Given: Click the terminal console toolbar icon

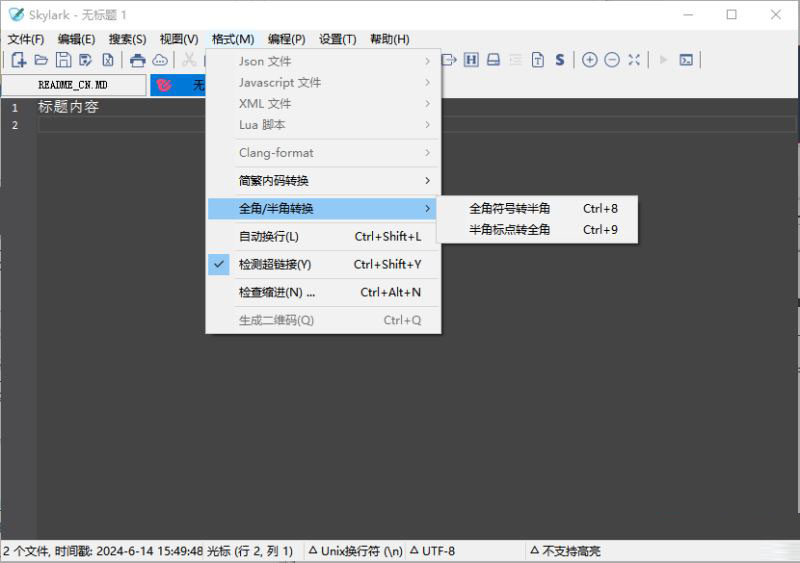Looking at the screenshot, I should 686,60.
